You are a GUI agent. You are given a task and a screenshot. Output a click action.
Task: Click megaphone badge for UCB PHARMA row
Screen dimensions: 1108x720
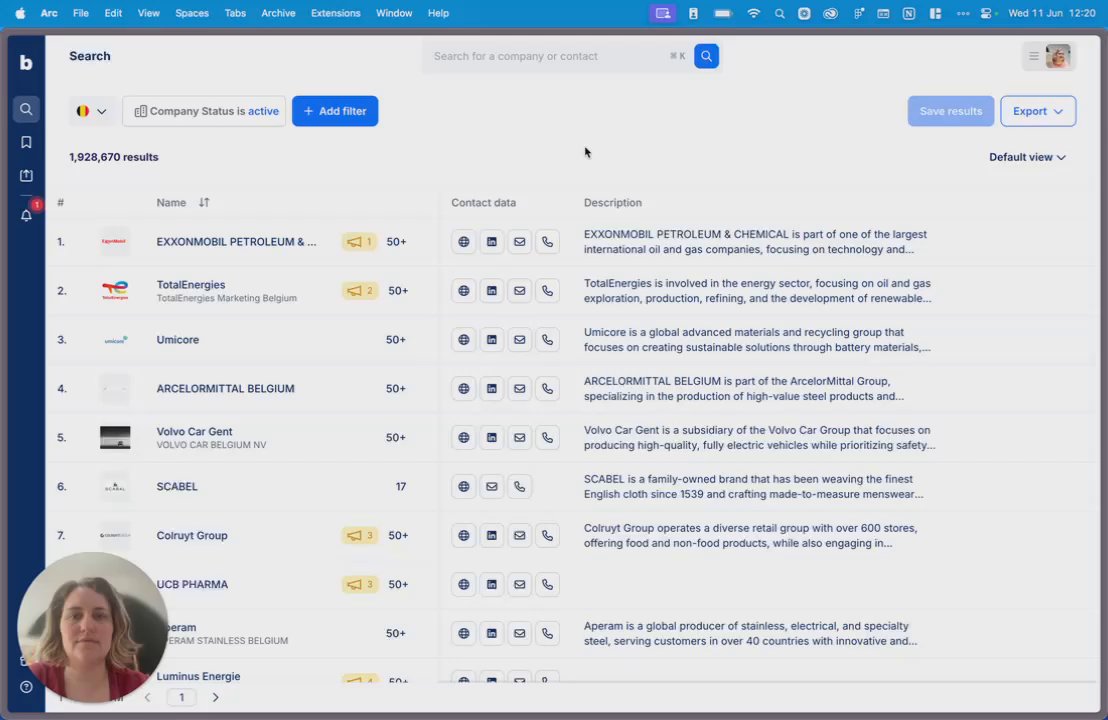point(360,584)
